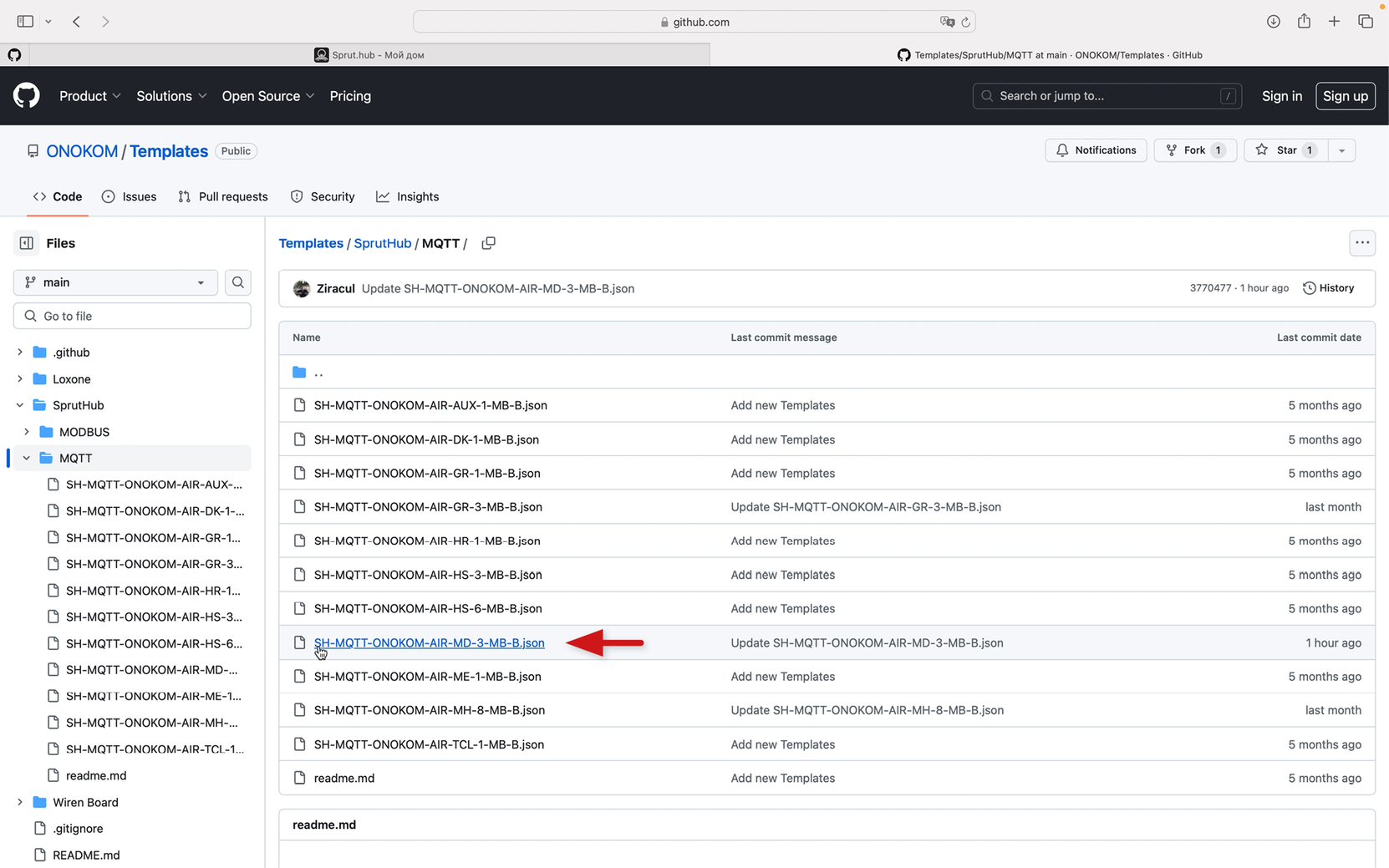Screen dimensions: 1389x868
Task: Click the Go to file field
Action: pyautogui.click(x=132, y=316)
